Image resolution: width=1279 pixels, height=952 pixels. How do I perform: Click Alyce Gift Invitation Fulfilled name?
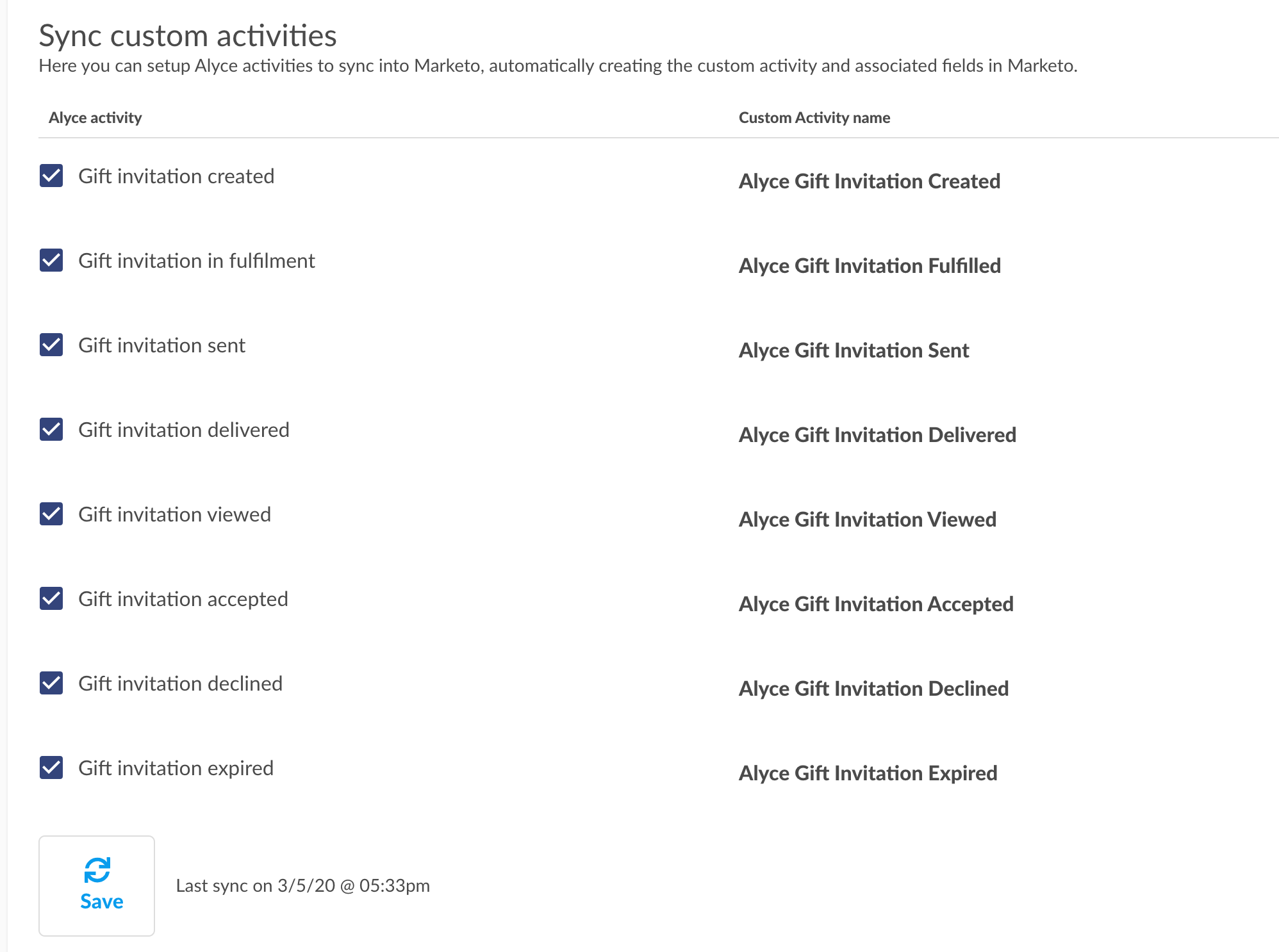[x=870, y=266]
